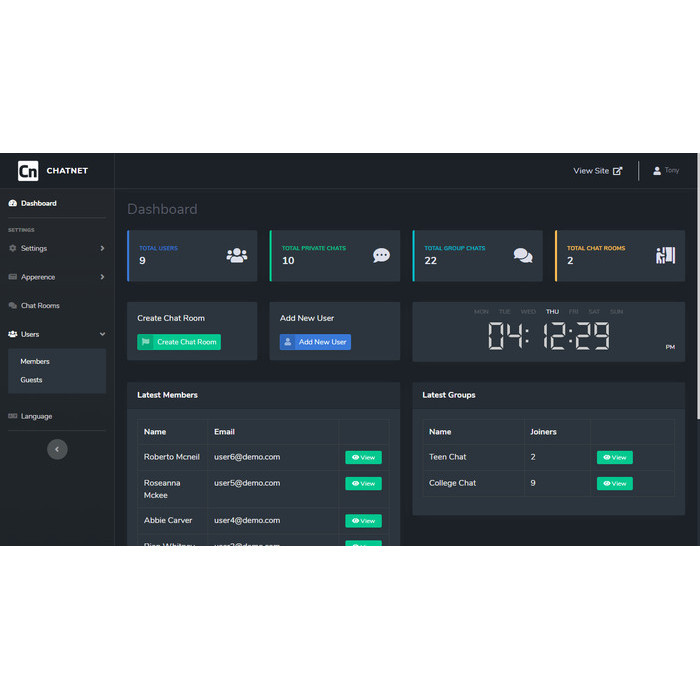Click the ChatNet Cn logo
This screenshot has width=700, height=700.
tap(28, 171)
